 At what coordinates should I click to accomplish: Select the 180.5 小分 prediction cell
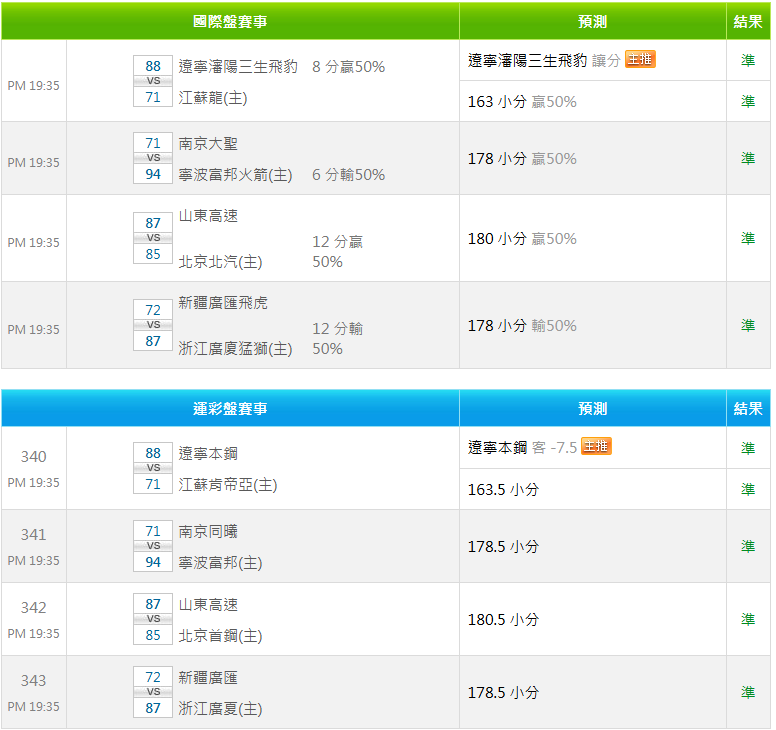pyautogui.click(x=503, y=620)
